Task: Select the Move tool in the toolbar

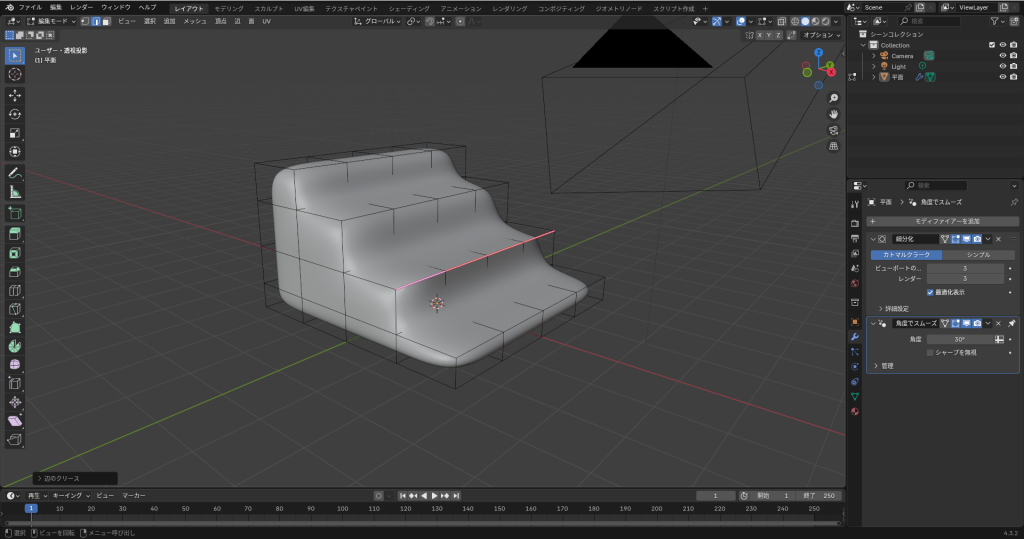Action: coord(15,95)
